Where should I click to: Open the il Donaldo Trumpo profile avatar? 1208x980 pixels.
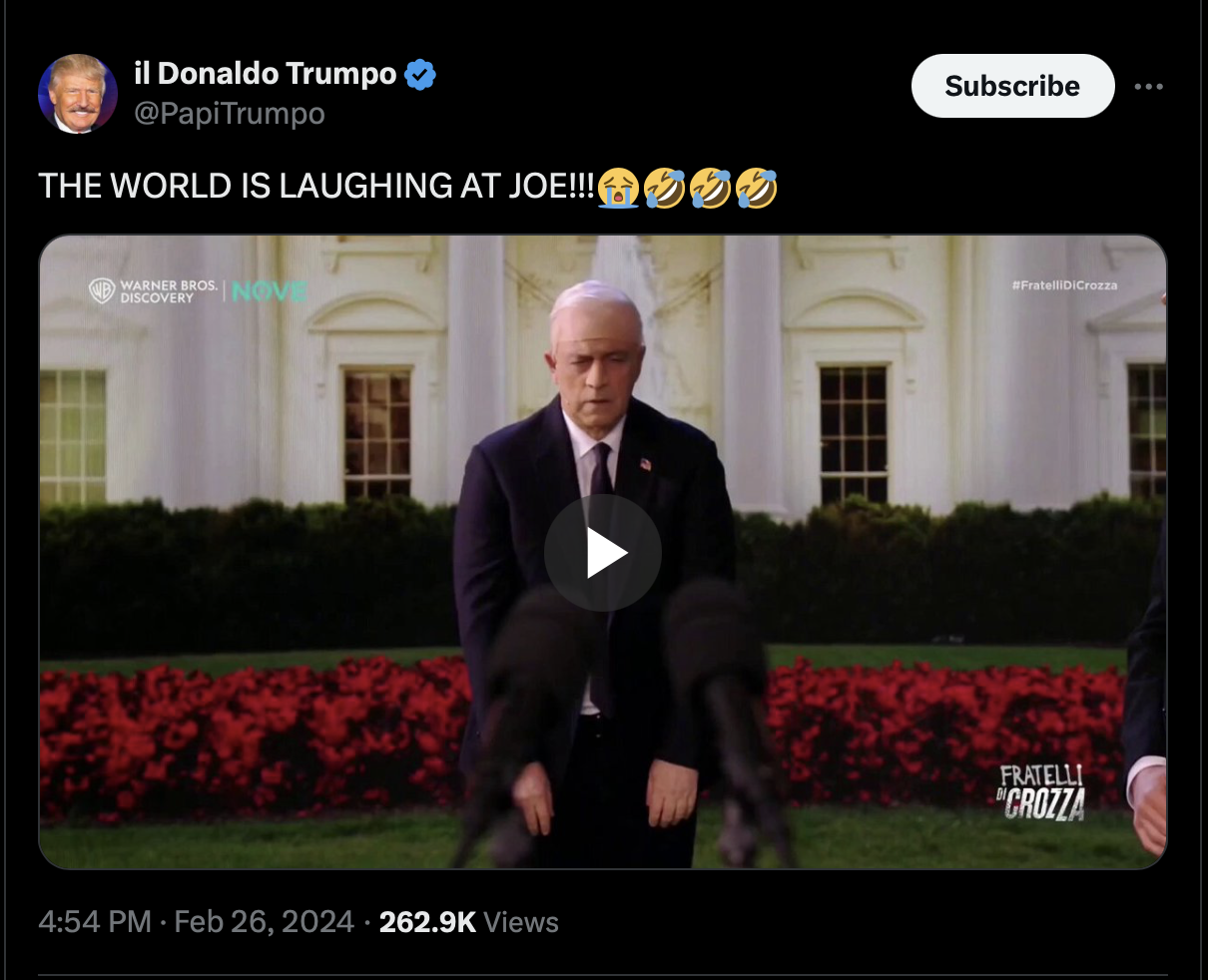click(x=78, y=94)
